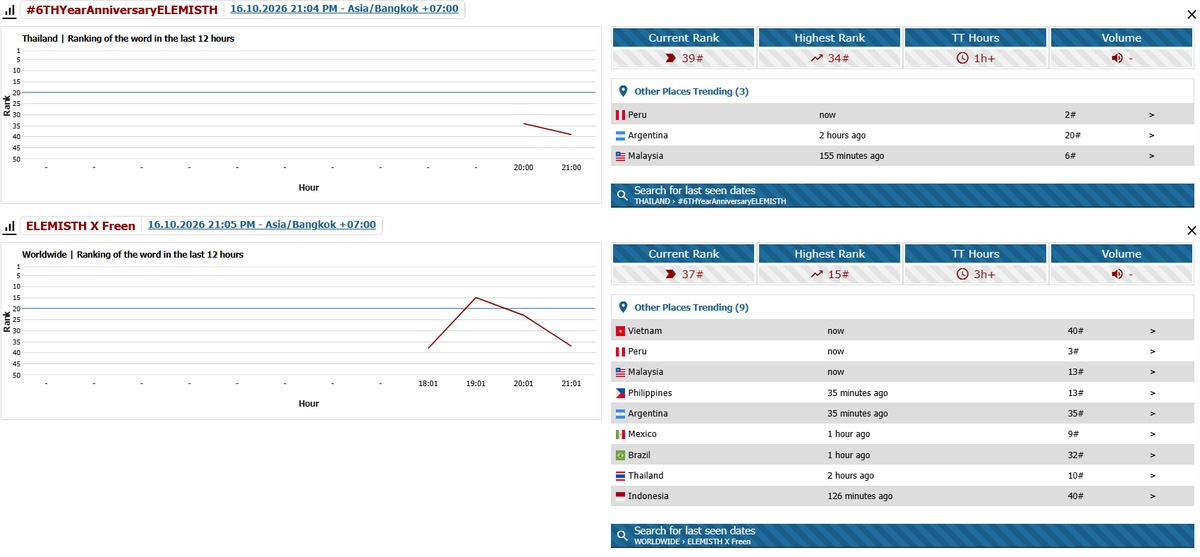Select Highest Rank header above 15#
The image size is (1200, 557).
(x=830, y=254)
